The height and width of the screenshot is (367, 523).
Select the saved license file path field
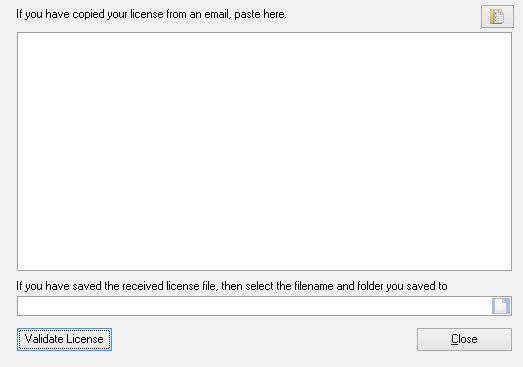254,306
